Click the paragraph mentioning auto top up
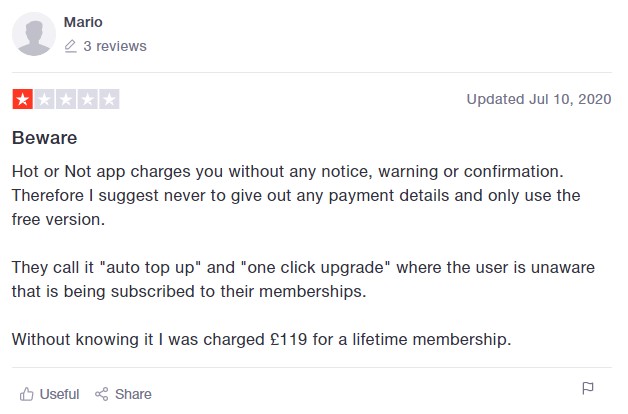This screenshot has width=628, height=414. [x=303, y=279]
